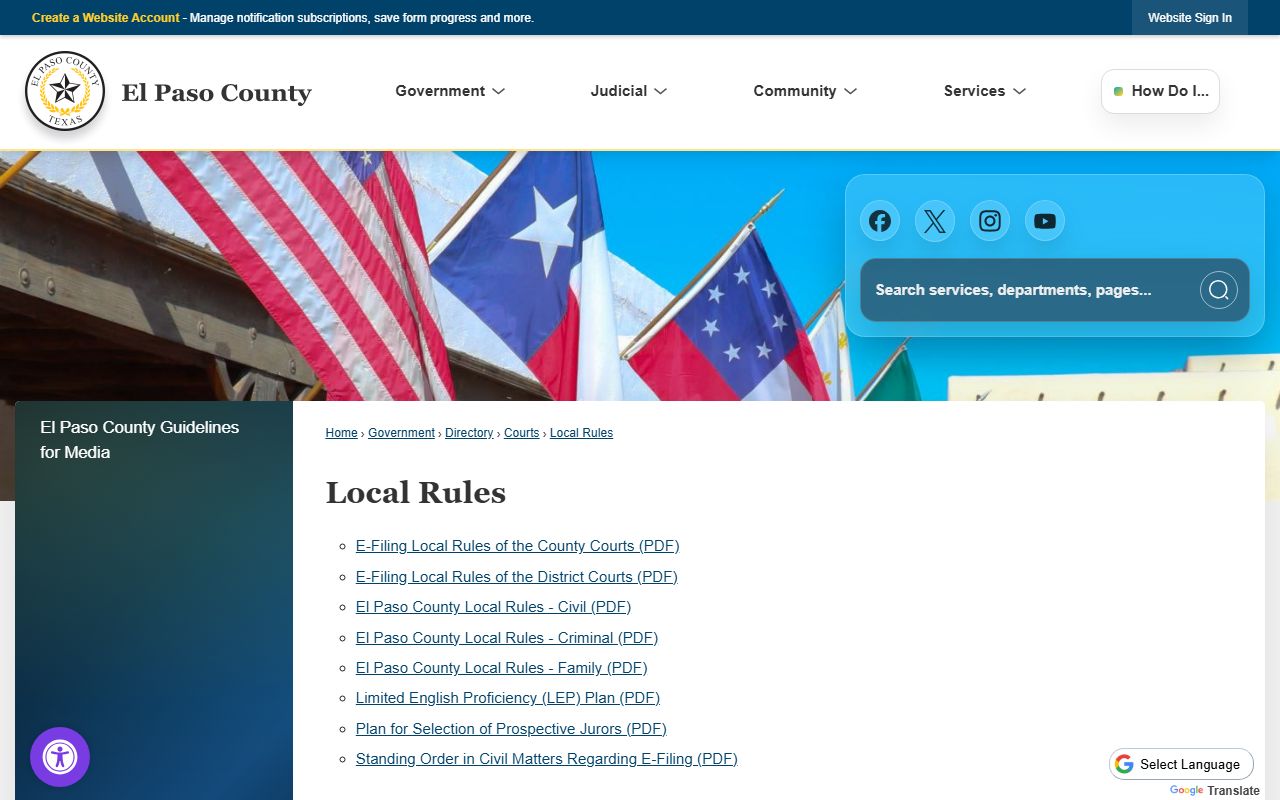Open the Instagram social icon
This screenshot has width=1280, height=800.
(x=990, y=221)
